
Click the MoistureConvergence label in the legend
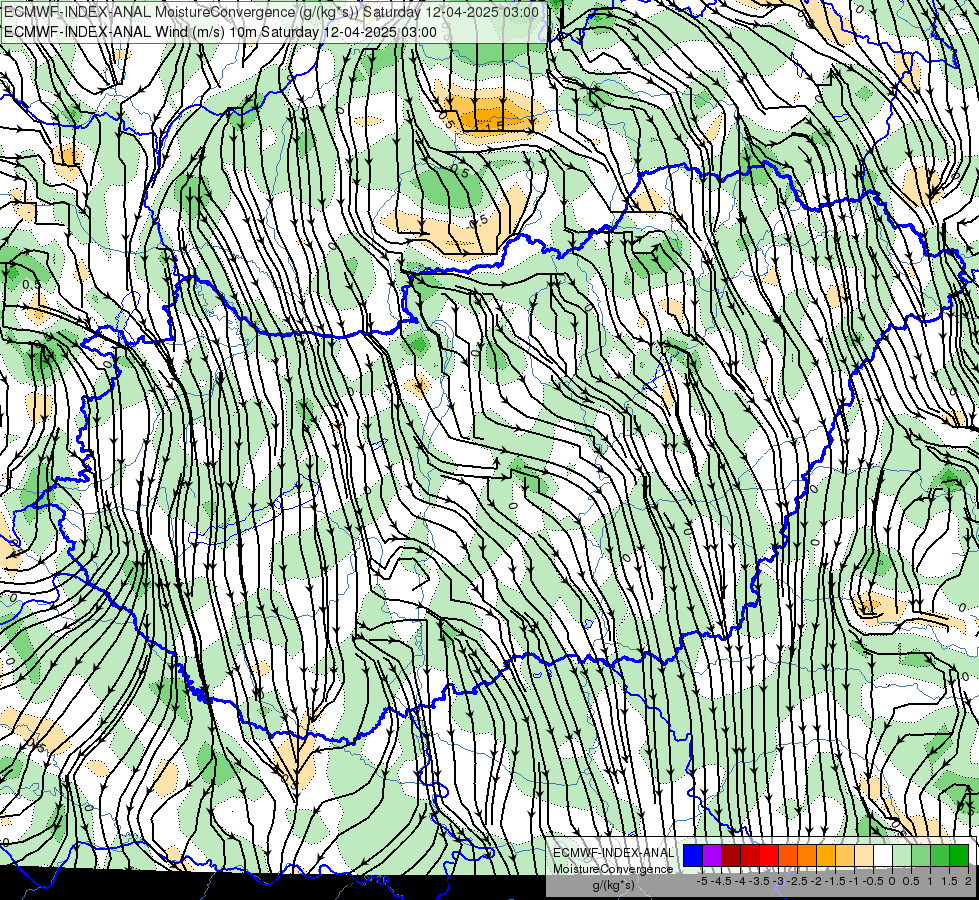(x=613, y=869)
